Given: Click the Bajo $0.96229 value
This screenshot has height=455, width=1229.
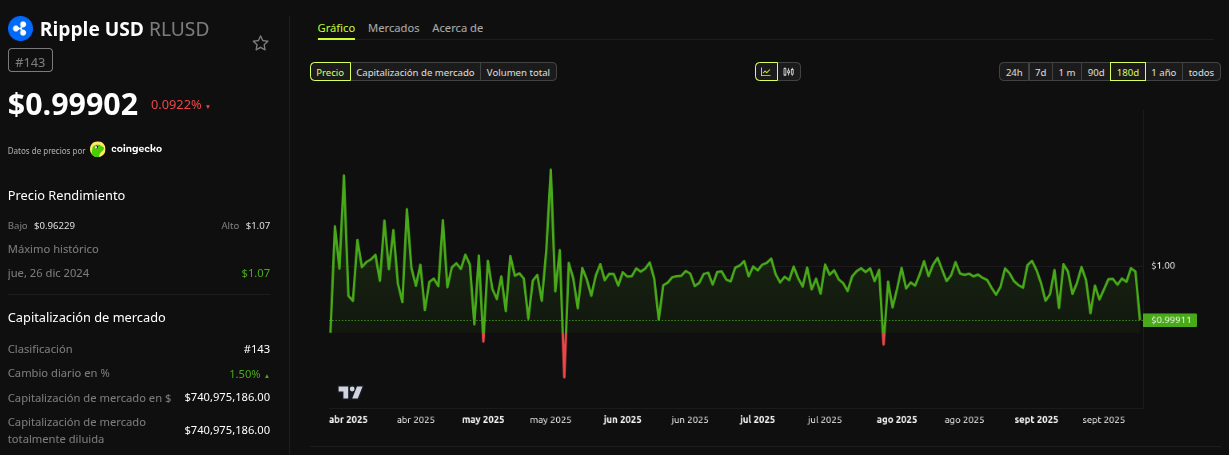Looking at the screenshot, I should pyautogui.click(x=54, y=225).
